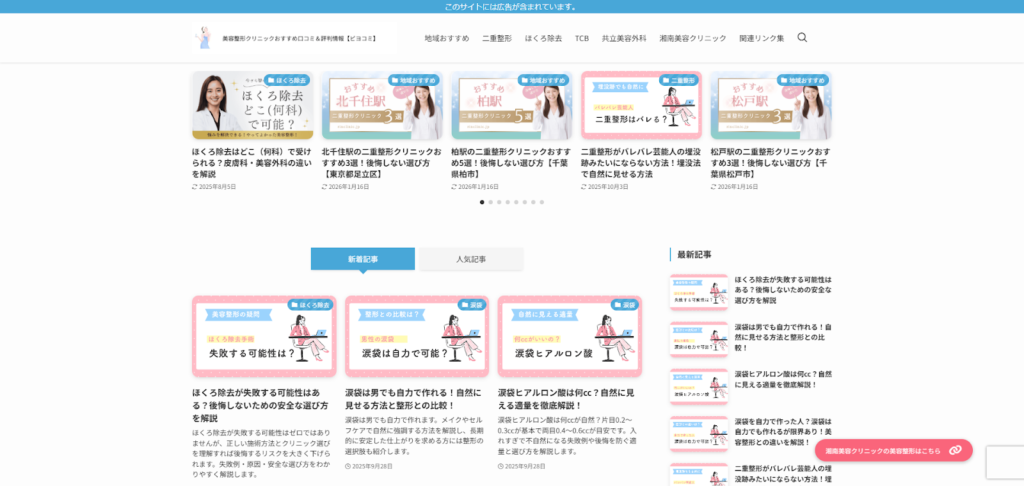
Task: Open sidebar article 涙袋は男でも自力で作れる
Action: point(783,337)
